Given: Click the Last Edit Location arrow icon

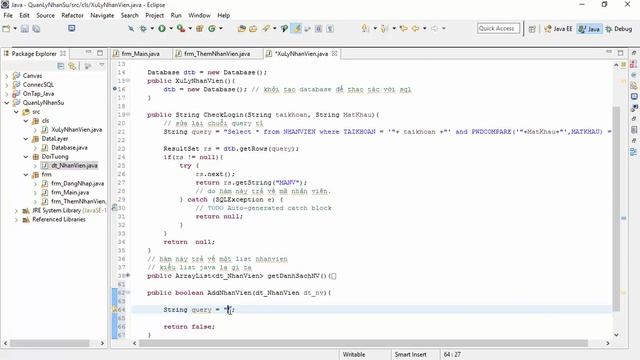Looking at the screenshot, I should pos(404,29).
